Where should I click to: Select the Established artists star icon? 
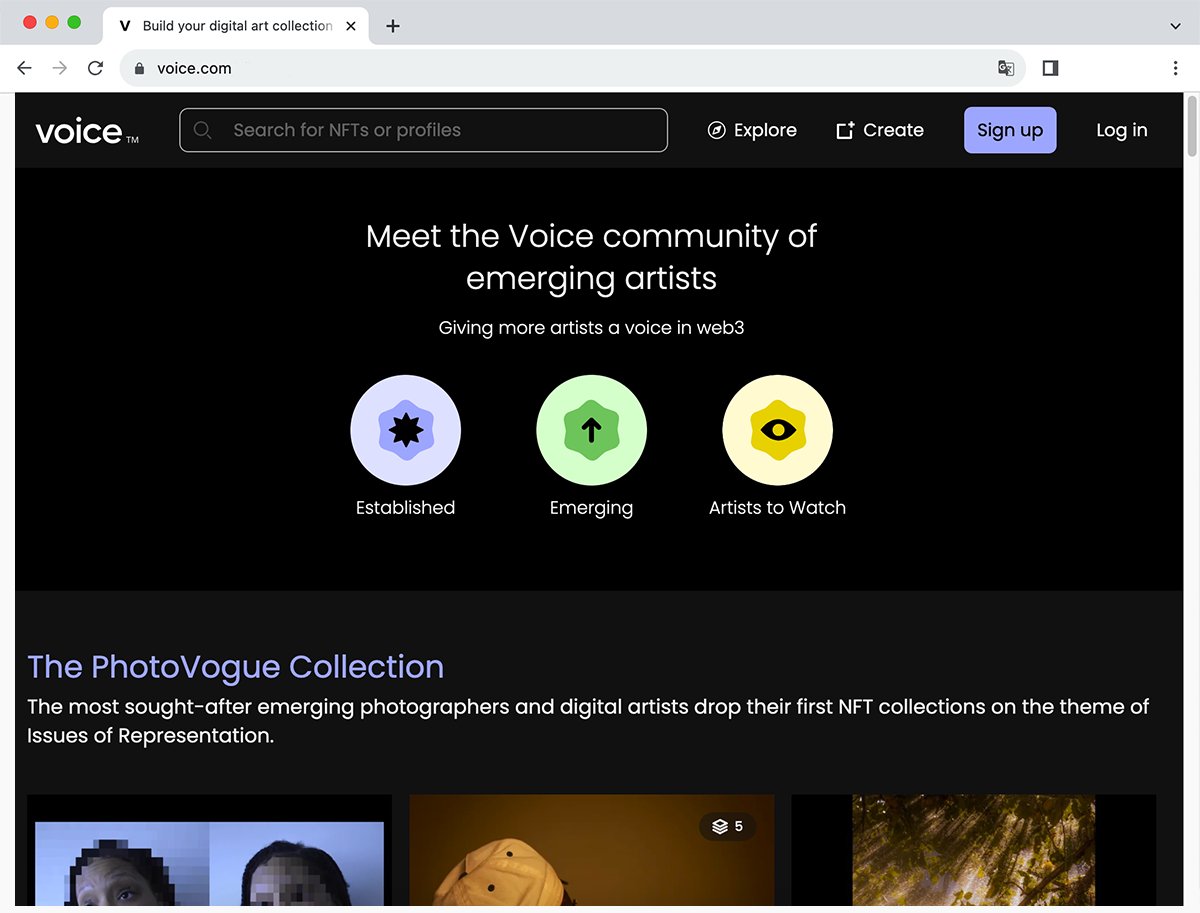[405, 430]
